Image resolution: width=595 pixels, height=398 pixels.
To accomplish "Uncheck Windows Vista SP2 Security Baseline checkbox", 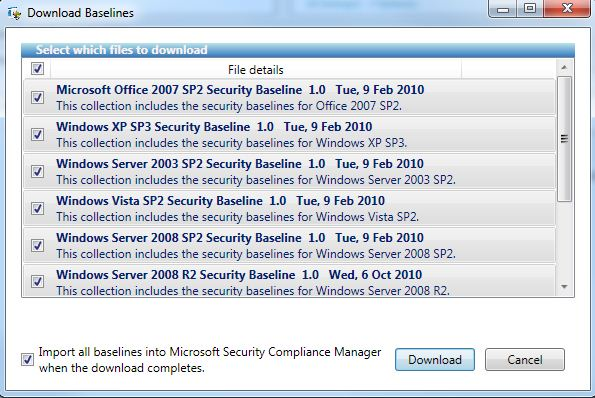I will click(38, 208).
